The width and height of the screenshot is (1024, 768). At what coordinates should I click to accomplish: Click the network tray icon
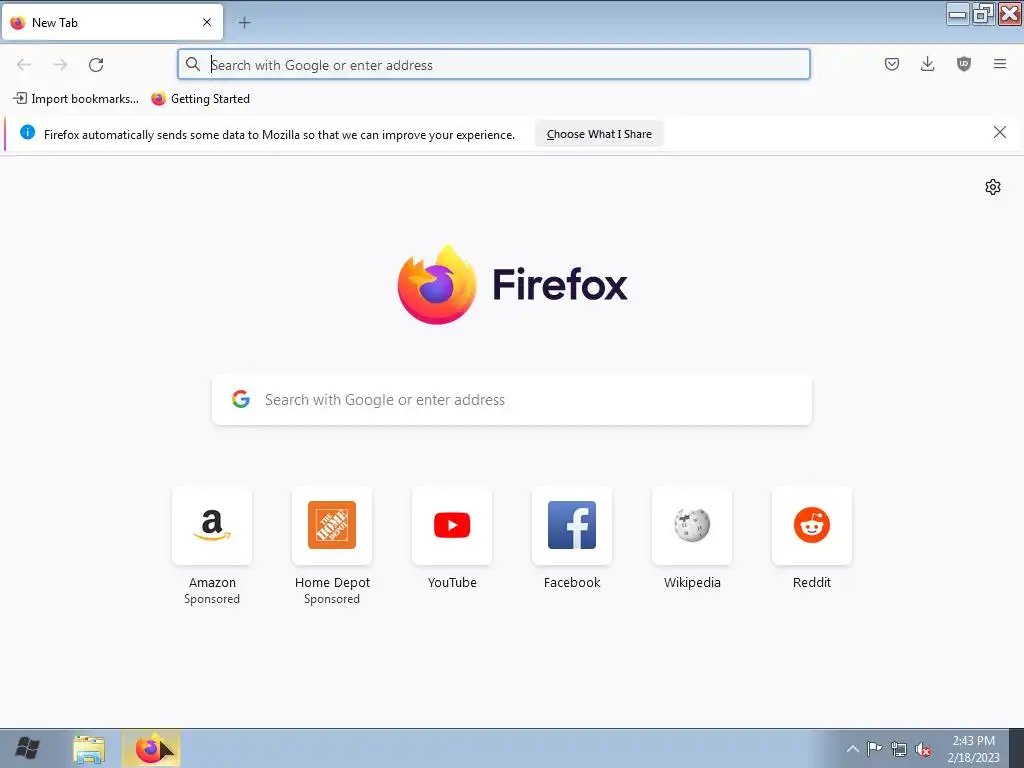point(899,750)
